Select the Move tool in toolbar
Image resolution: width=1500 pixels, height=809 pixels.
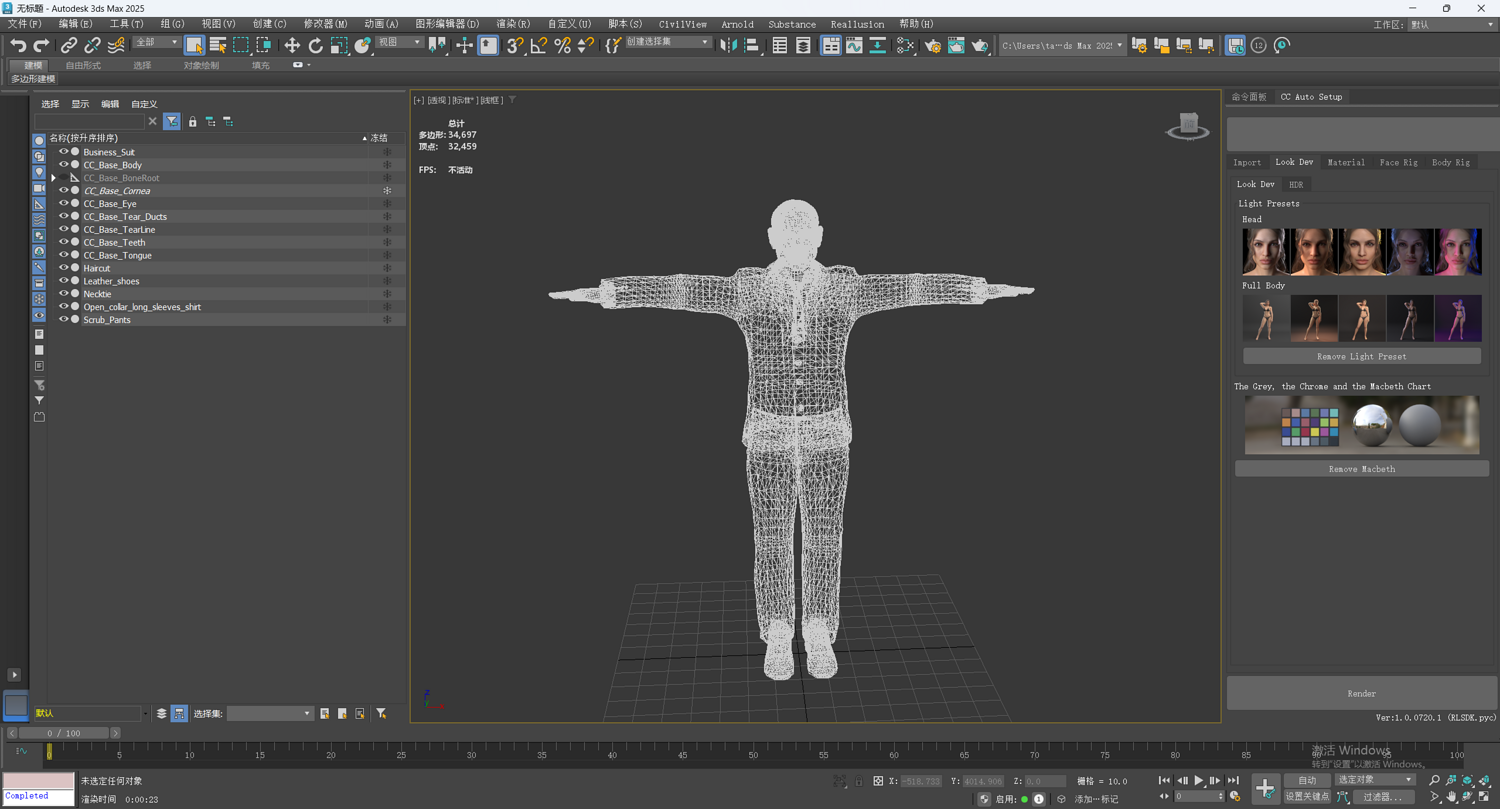click(x=292, y=45)
